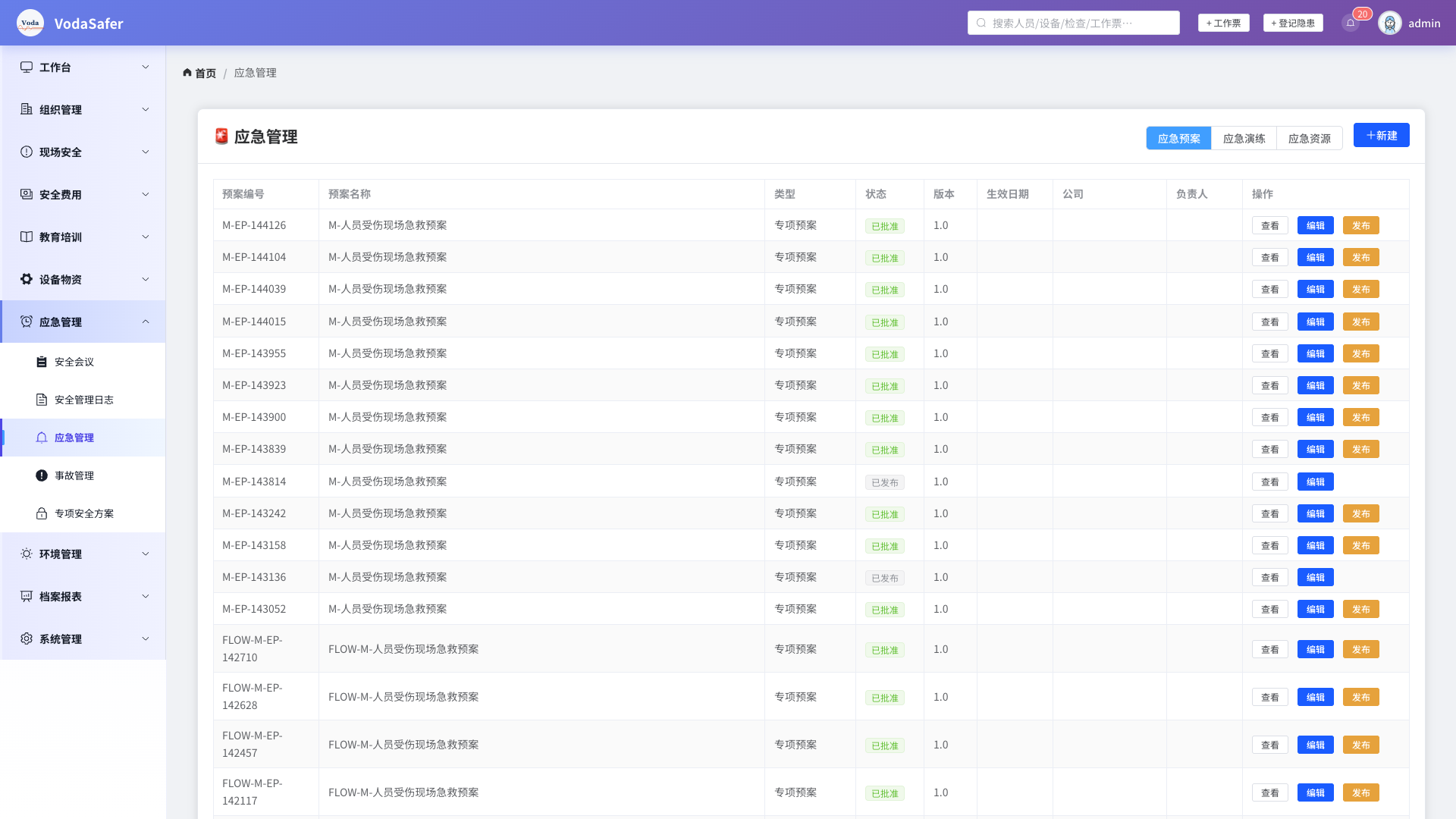Click the VodaSafer logo icon
The image size is (1456, 819).
[x=30, y=23]
